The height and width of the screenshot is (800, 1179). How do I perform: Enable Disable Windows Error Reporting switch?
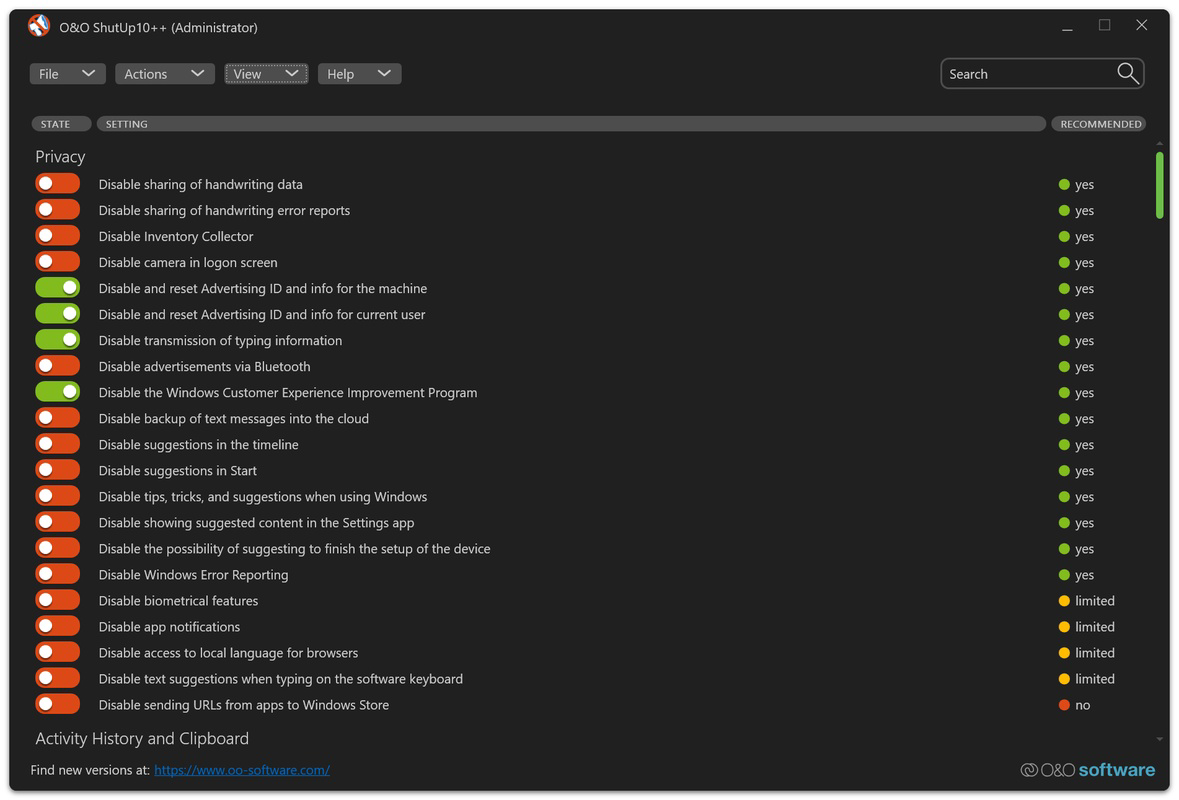tap(57, 574)
